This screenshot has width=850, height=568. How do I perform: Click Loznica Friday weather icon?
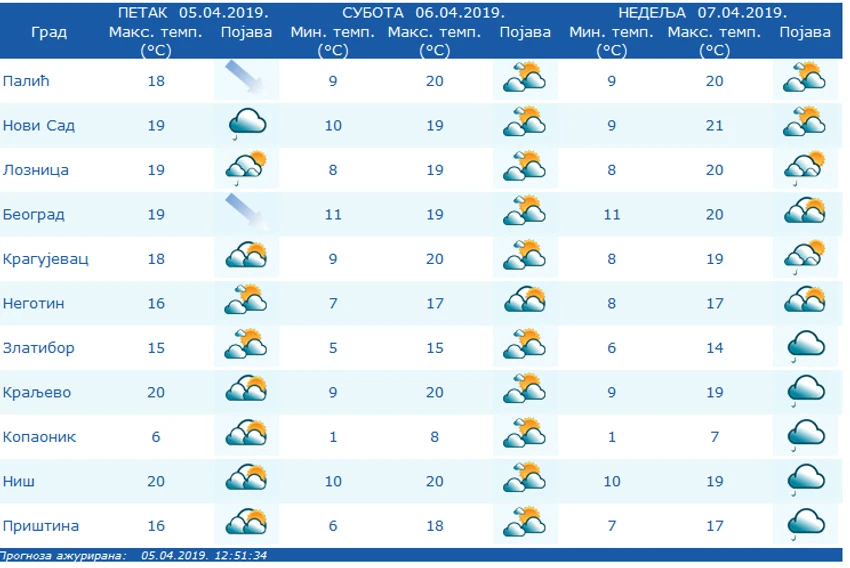pos(246,168)
